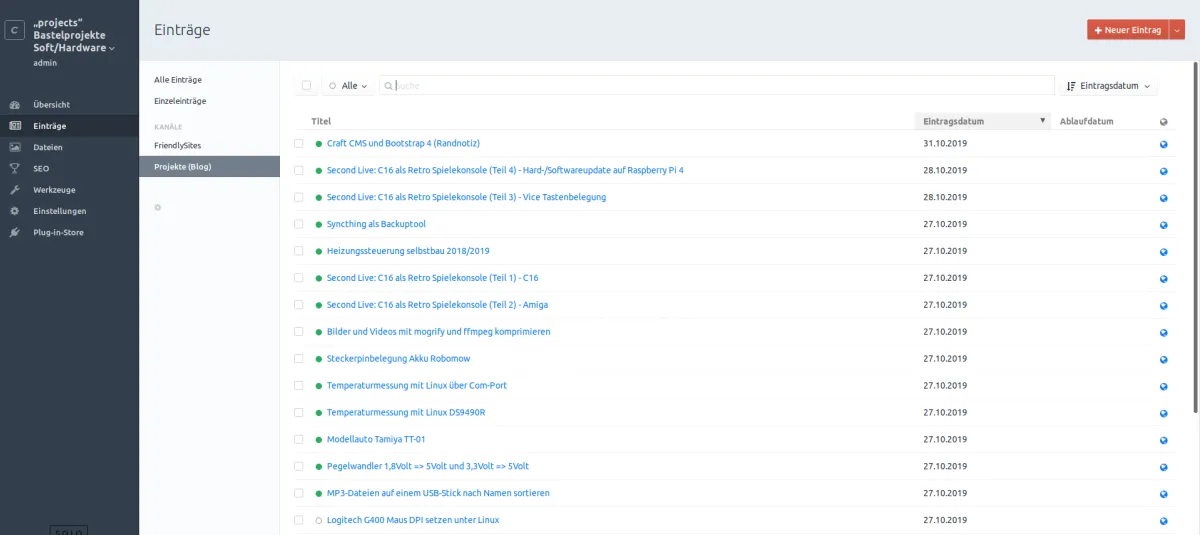
Task: Click the Einträge newspaper icon in sidebar
Action: tap(15, 126)
